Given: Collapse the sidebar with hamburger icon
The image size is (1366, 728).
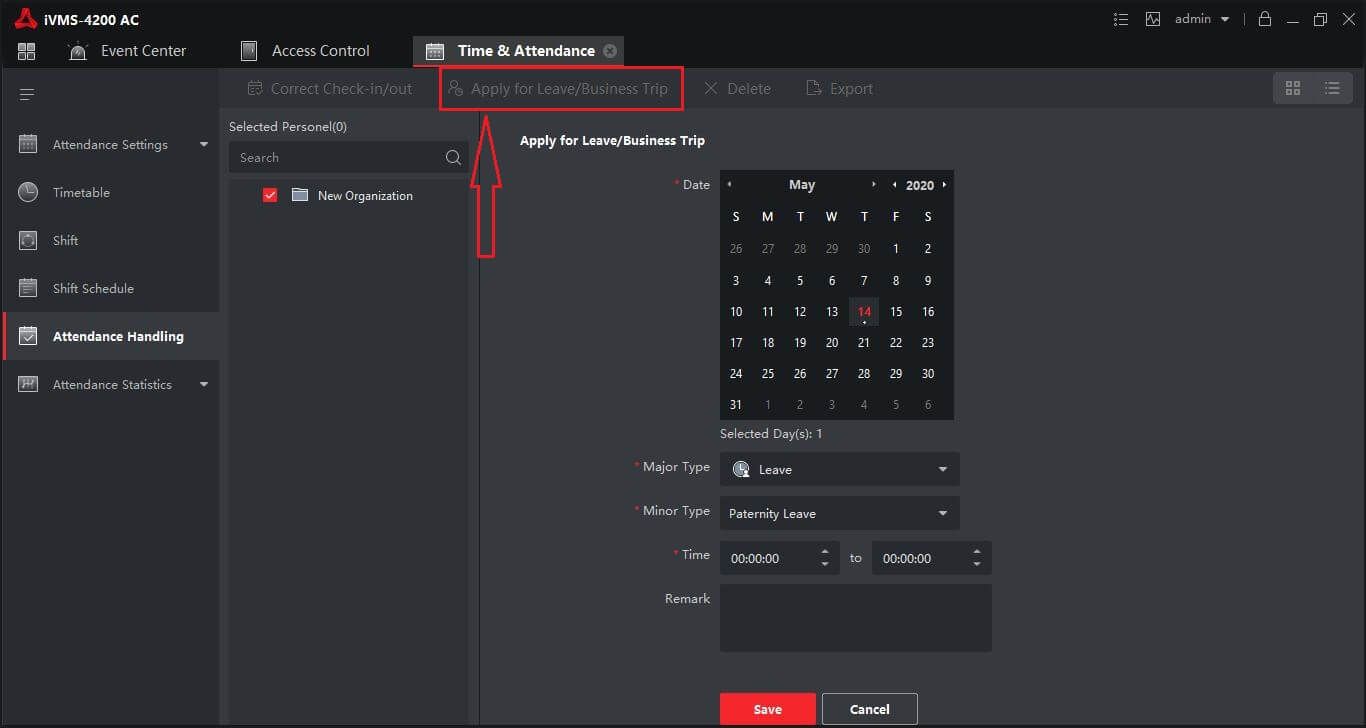Looking at the screenshot, I should click(x=27, y=94).
